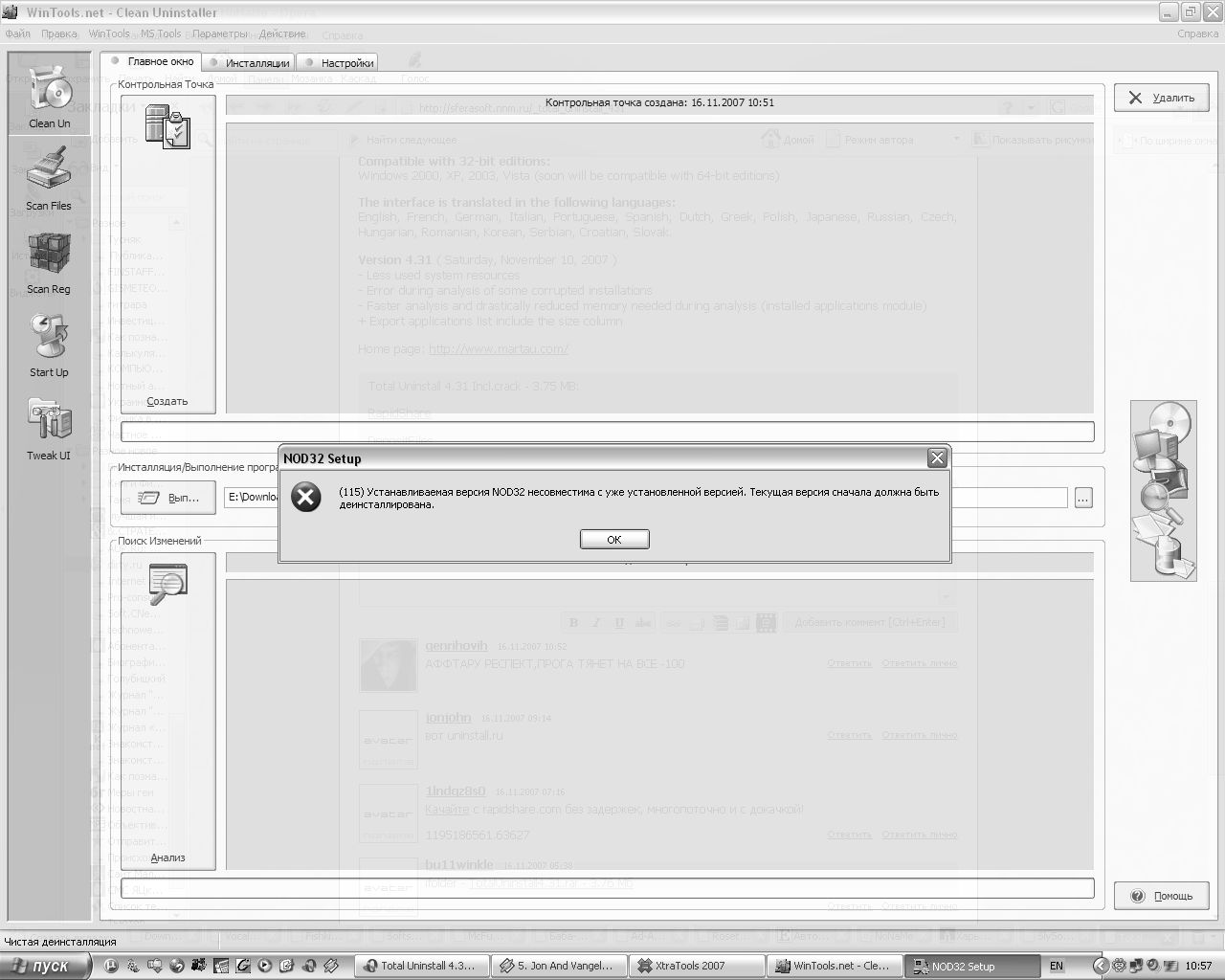Close the NOD32 Setup dialog with X
Image resolution: width=1225 pixels, height=980 pixels.
coord(938,458)
